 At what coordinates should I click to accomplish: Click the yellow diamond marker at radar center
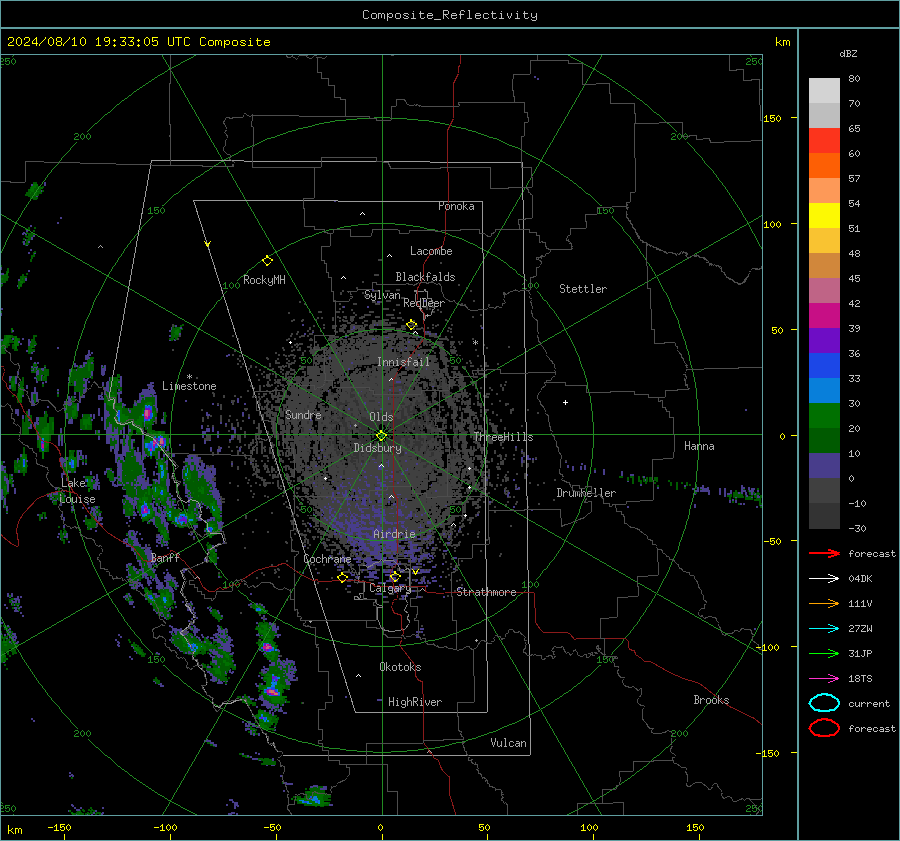382,436
